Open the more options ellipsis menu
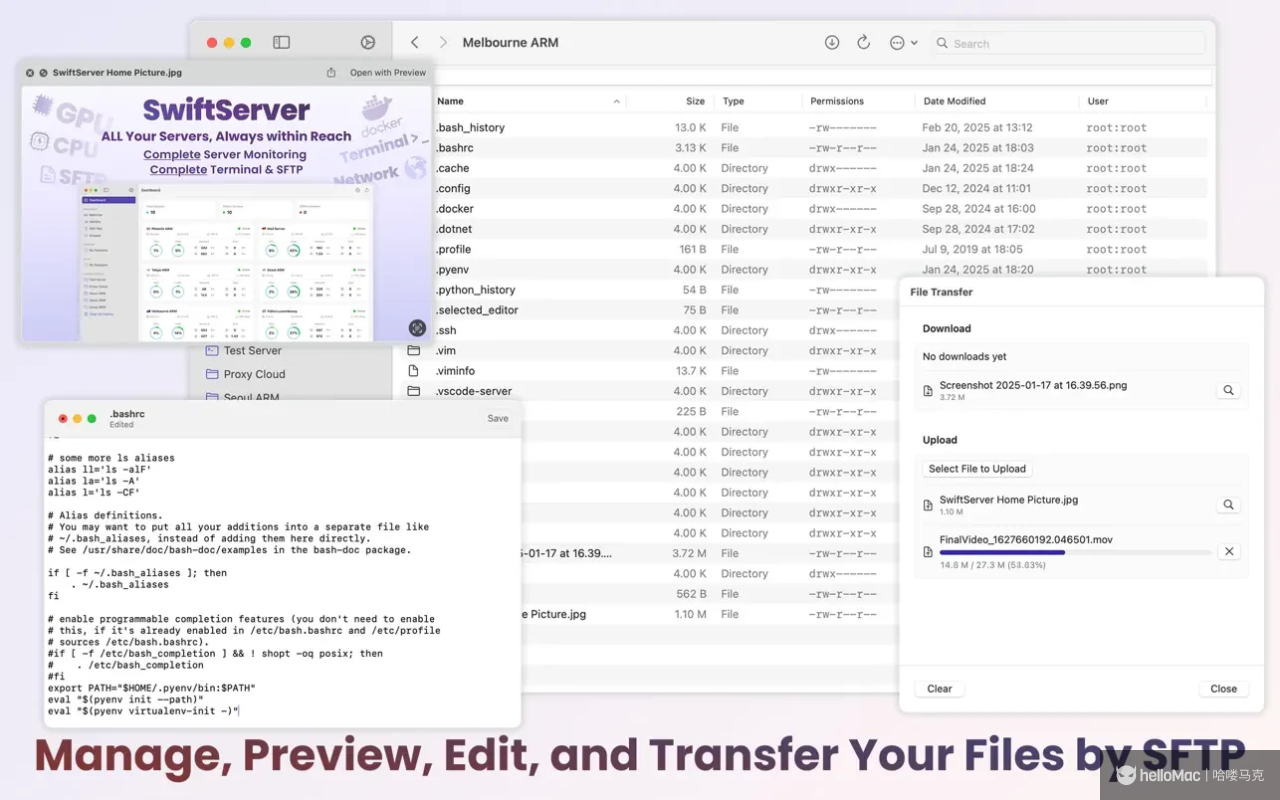Image resolution: width=1280 pixels, height=800 pixels. [903, 43]
